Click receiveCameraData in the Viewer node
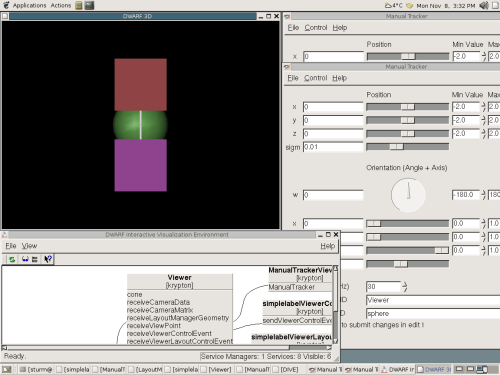Screen dimensions: 500x375 click(x=158, y=302)
